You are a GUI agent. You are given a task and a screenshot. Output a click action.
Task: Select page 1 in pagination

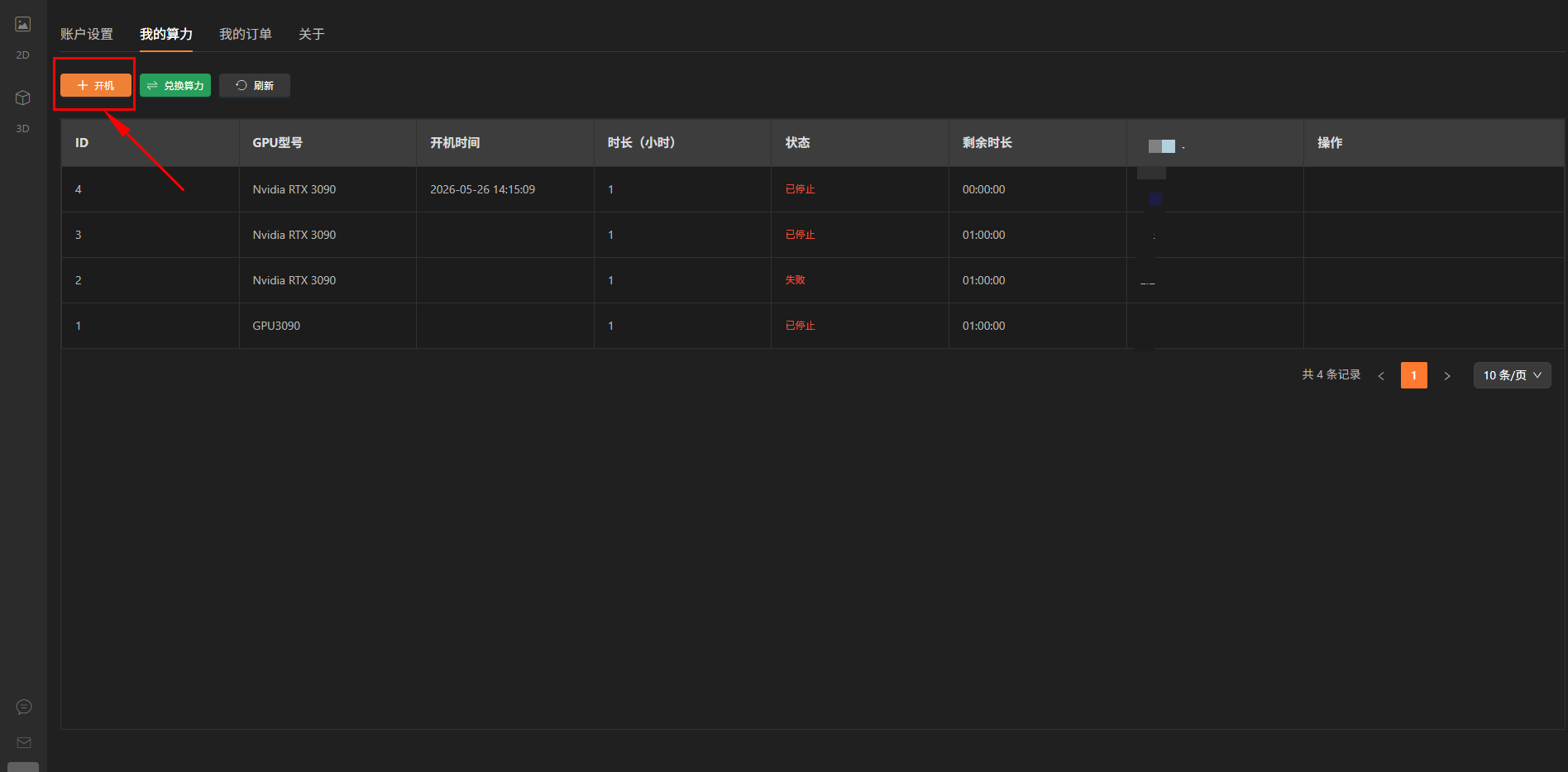pos(1414,375)
